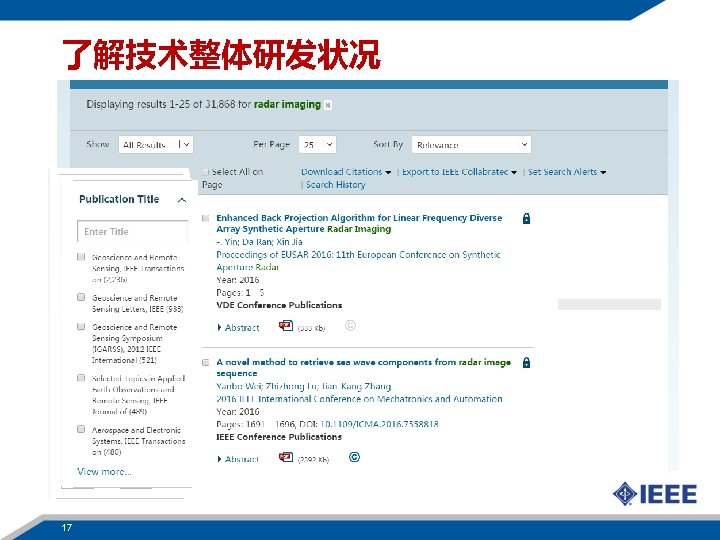Screen dimensions: 720x540
Task: Check Geoscience and Remote Sensing Letters filter
Action: pos(81,297)
